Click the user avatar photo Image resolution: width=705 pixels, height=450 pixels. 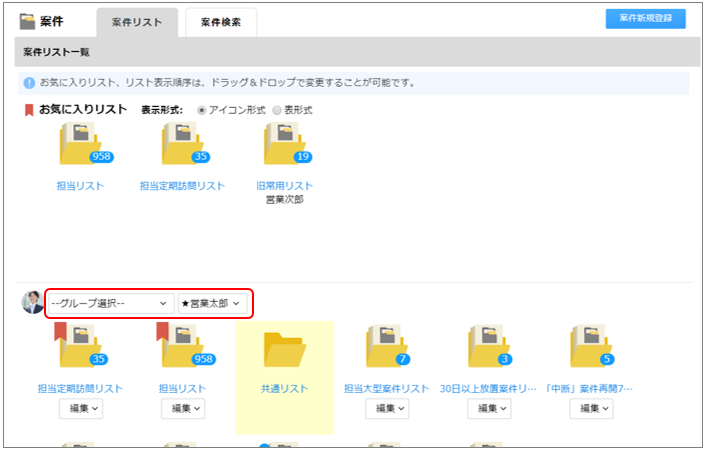[x=33, y=302]
